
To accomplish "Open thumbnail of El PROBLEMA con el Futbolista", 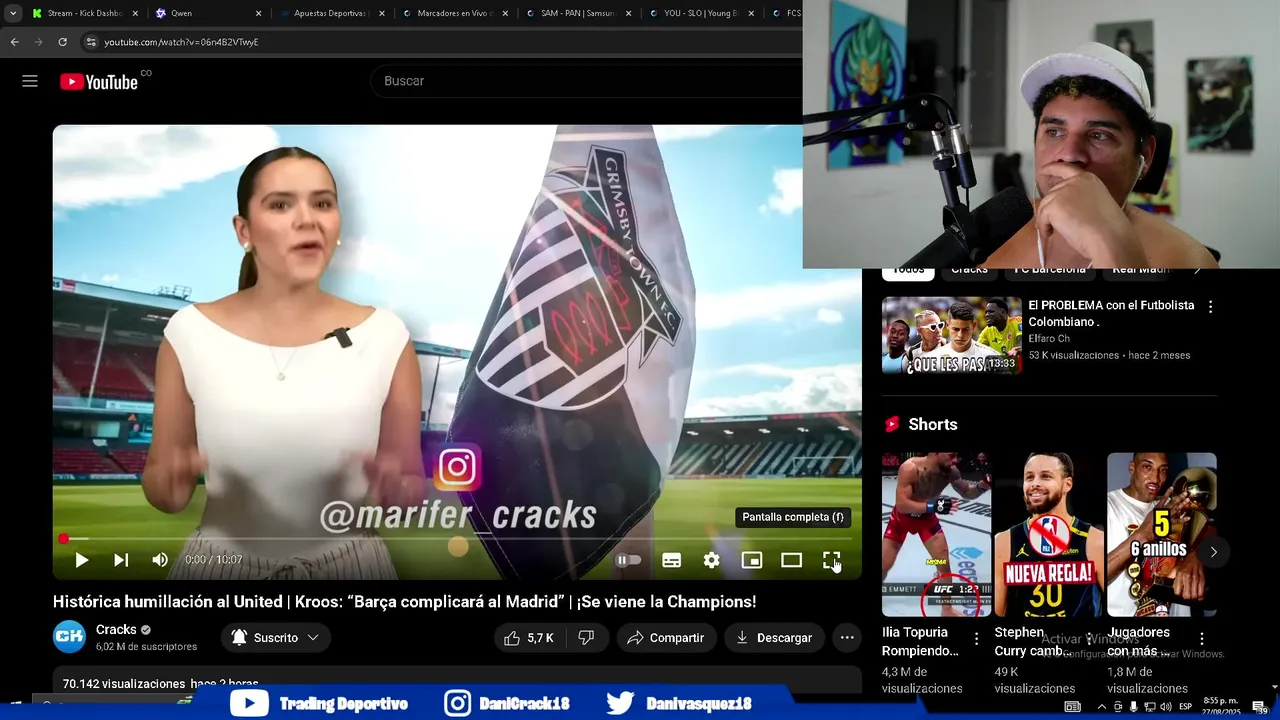I will 952,335.
